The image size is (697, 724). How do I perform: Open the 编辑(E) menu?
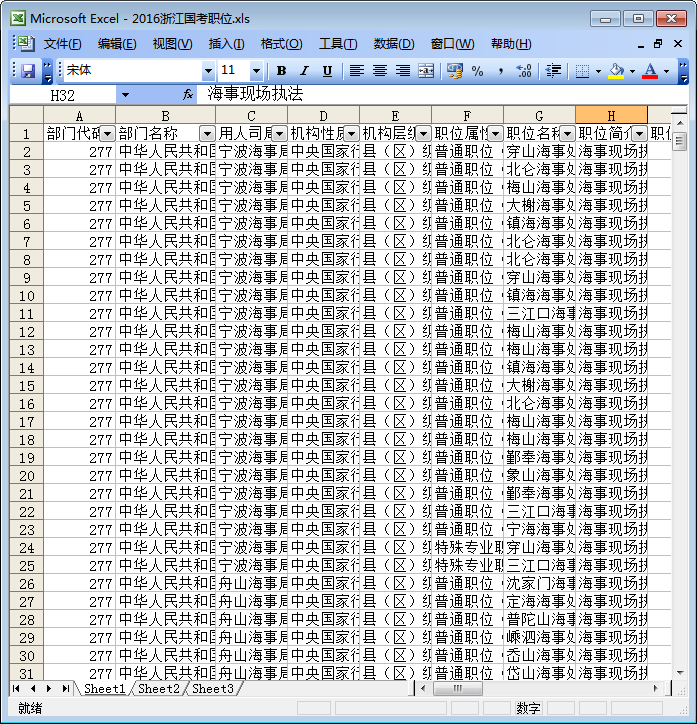coord(117,44)
